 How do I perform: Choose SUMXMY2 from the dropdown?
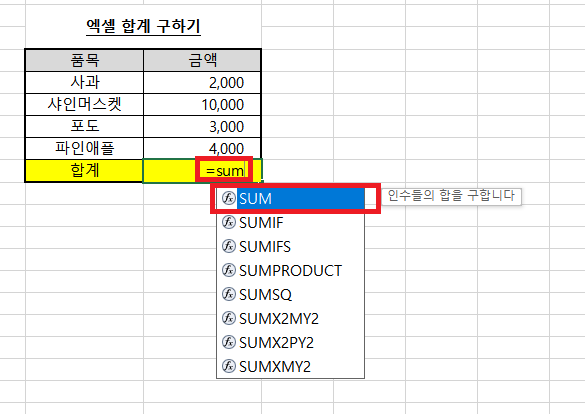291,366
